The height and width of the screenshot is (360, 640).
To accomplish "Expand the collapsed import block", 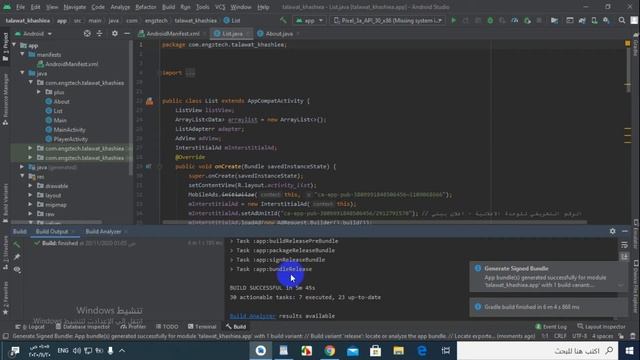I will point(190,73).
